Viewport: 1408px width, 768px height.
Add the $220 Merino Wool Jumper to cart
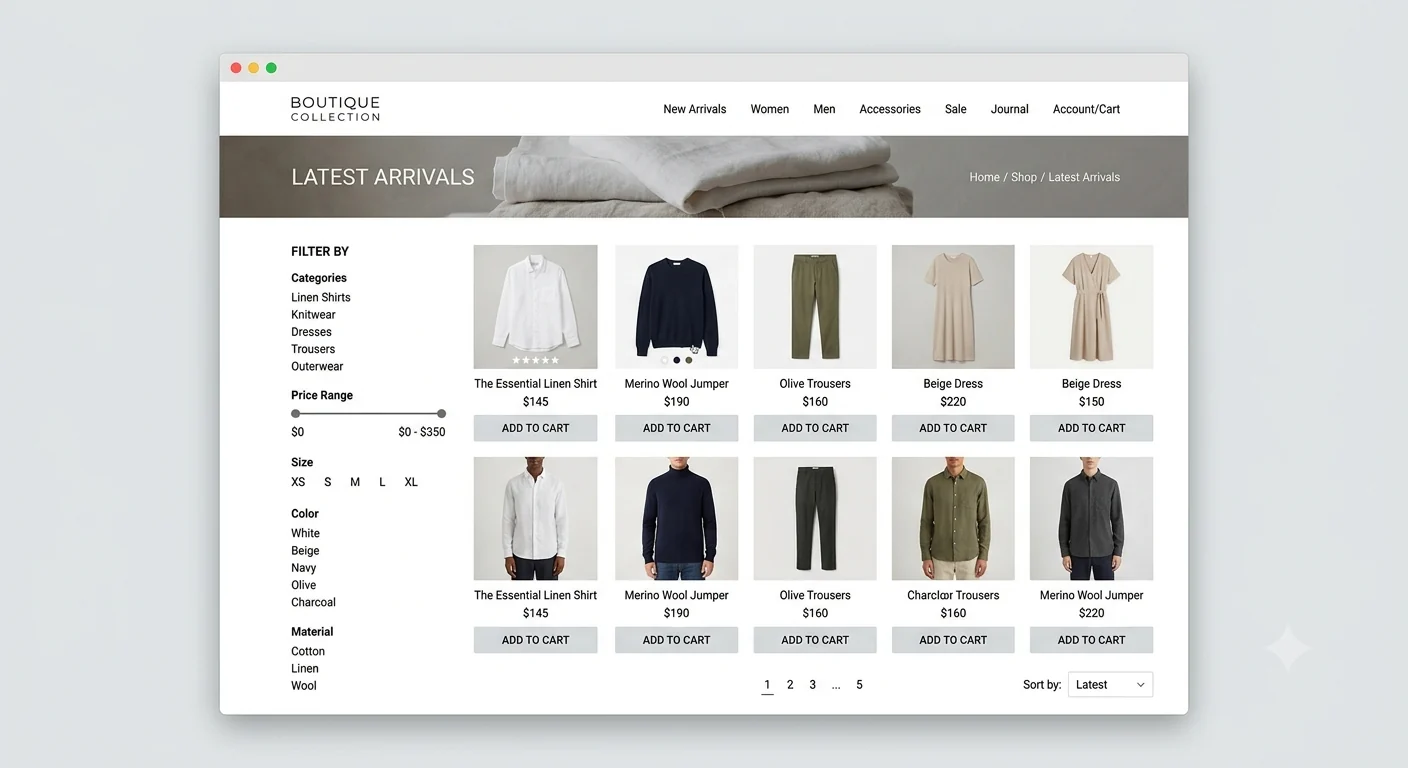pyautogui.click(x=1091, y=640)
